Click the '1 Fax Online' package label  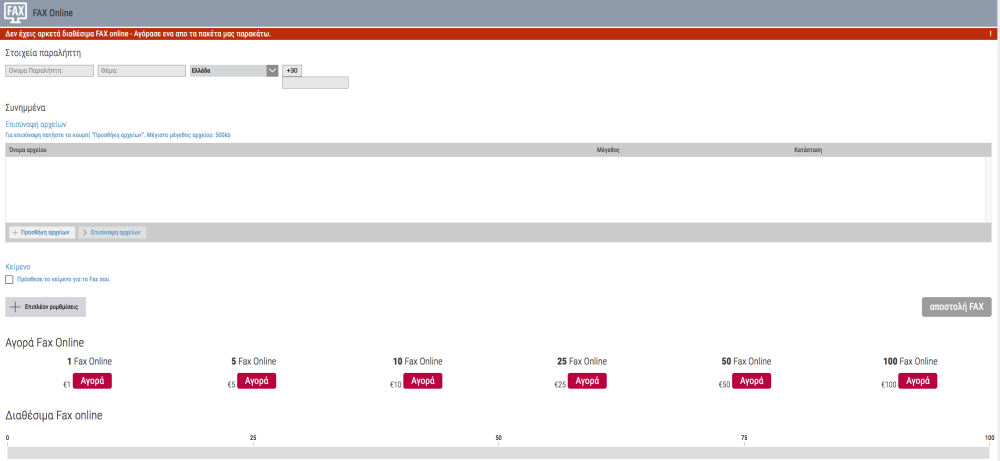click(x=89, y=362)
